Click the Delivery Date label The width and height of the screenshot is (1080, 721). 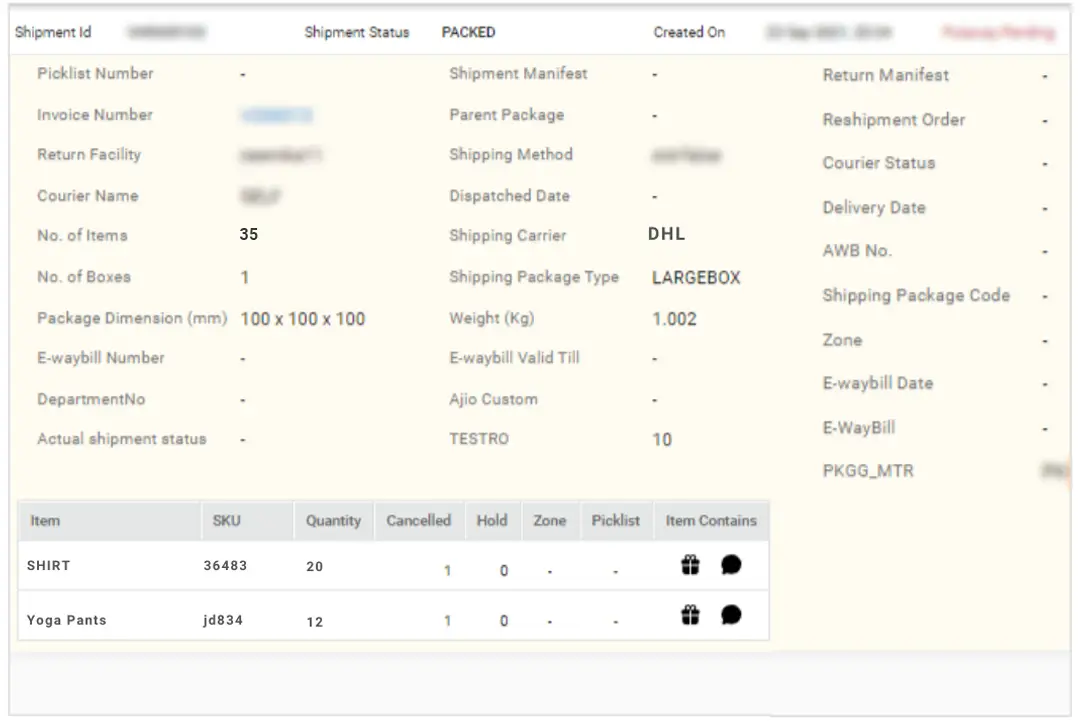tap(874, 208)
